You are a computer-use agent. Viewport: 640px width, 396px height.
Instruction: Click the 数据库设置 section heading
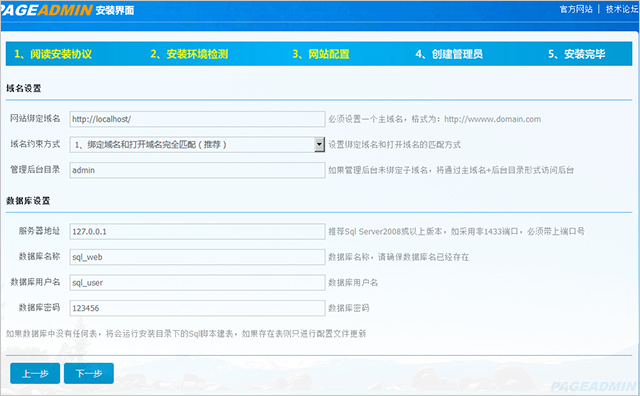click(x=28, y=201)
